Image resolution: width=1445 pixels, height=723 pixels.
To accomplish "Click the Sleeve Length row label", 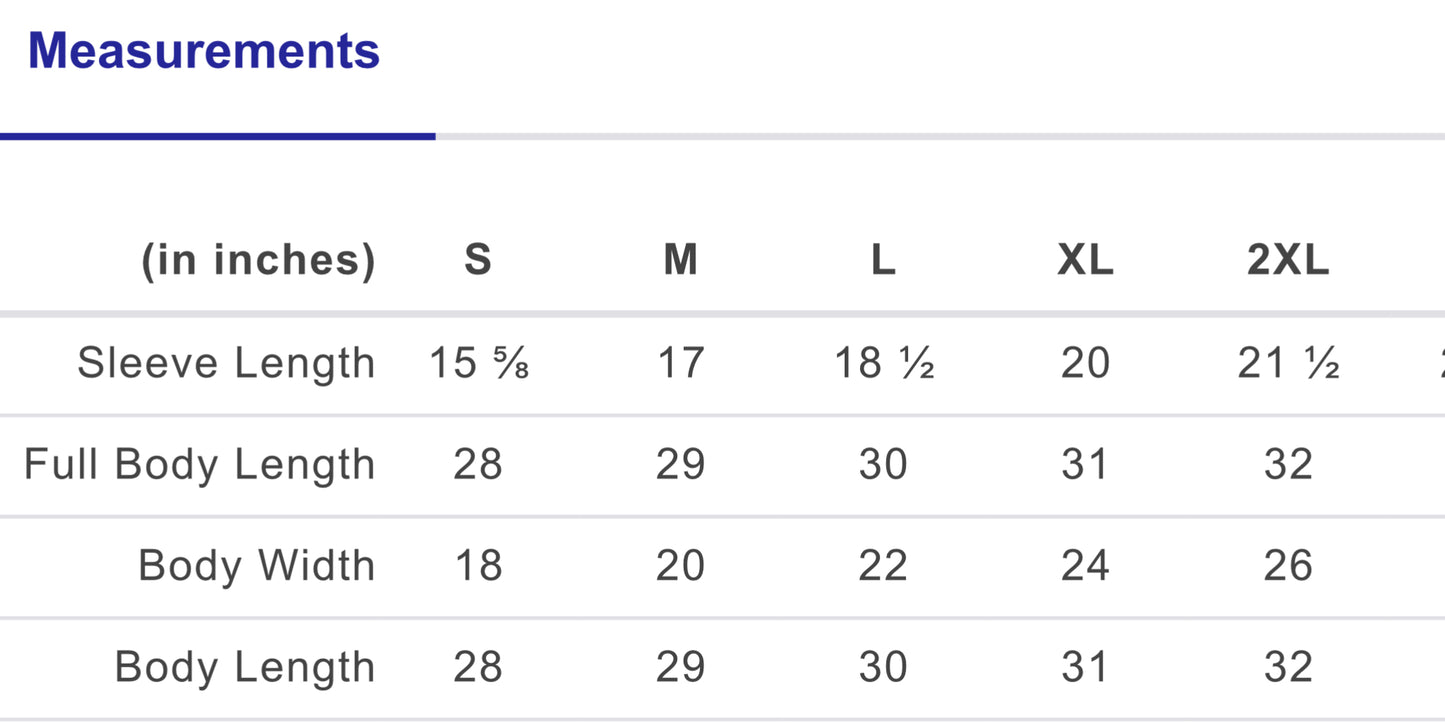I will pyautogui.click(x=226, y=363).
